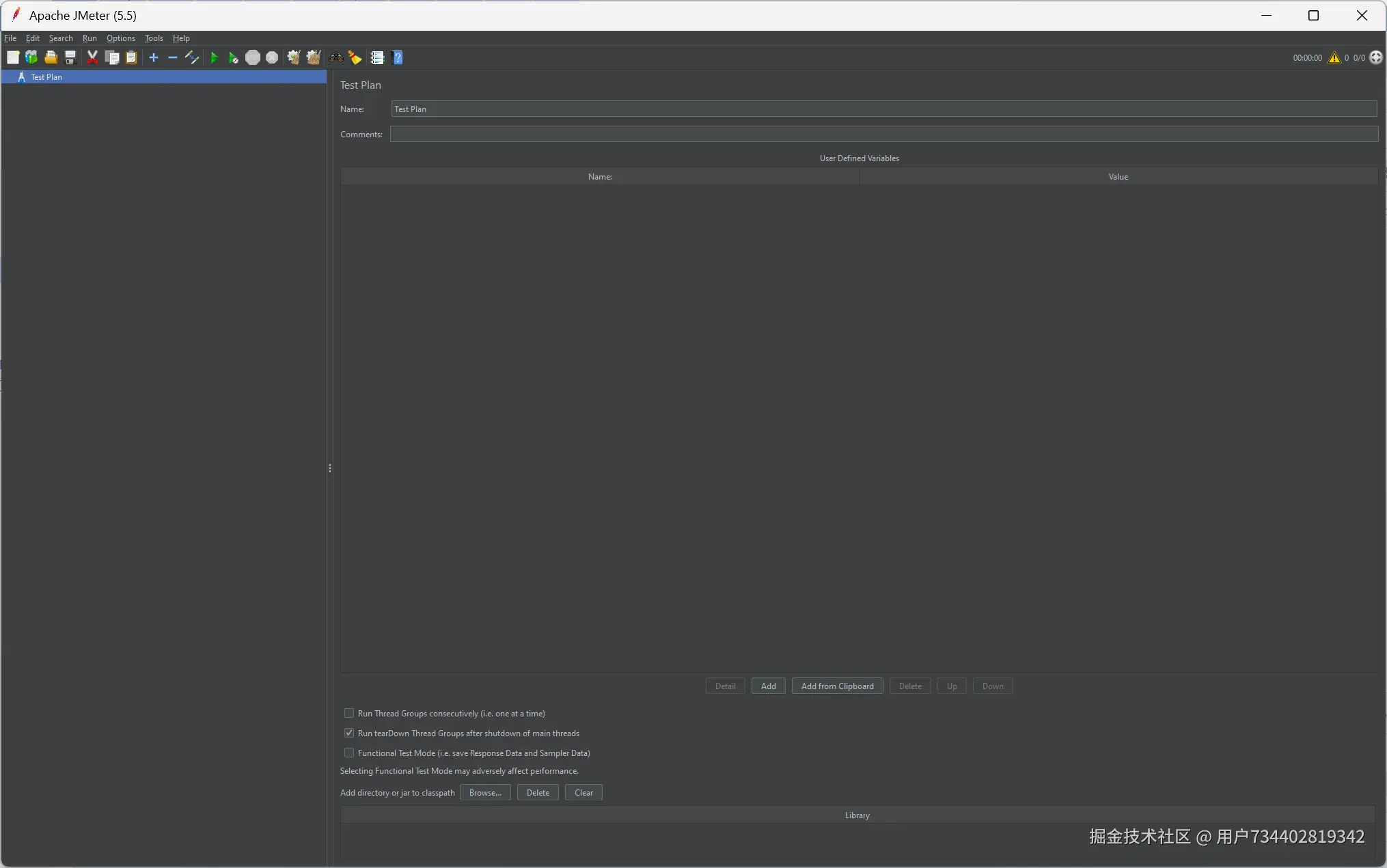Click the Browse... classpath button
This screenshot has height=868, width=1387.
(485, 793)
